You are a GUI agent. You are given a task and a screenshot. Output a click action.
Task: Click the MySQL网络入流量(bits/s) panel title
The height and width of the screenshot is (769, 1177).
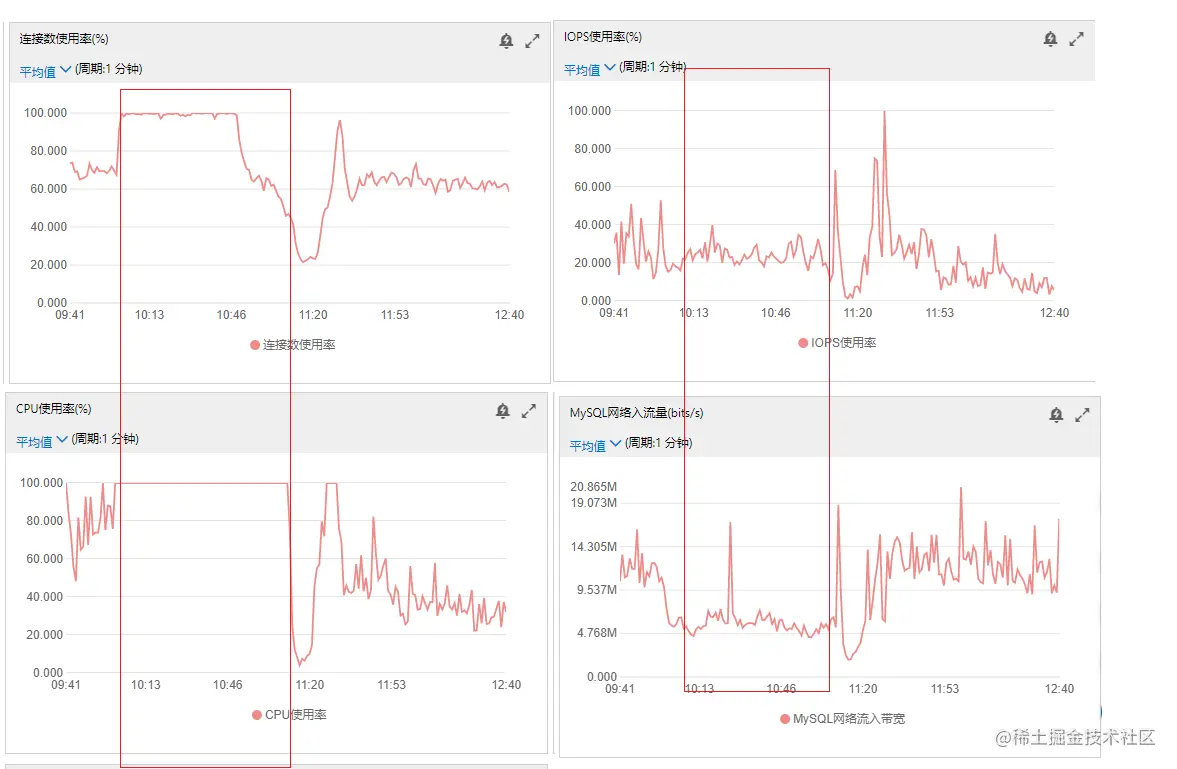click(x=637, y=413)
